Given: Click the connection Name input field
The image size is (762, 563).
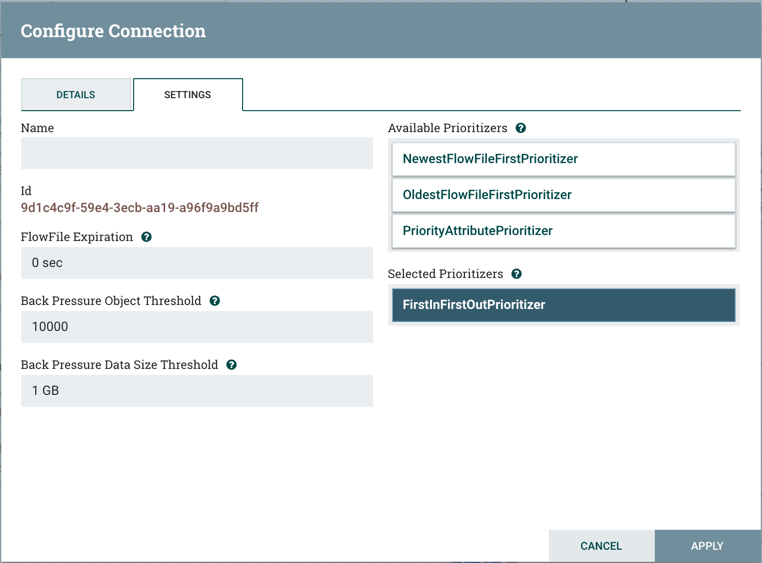Looking at the screenshot, I should click(x=197, y=153).
